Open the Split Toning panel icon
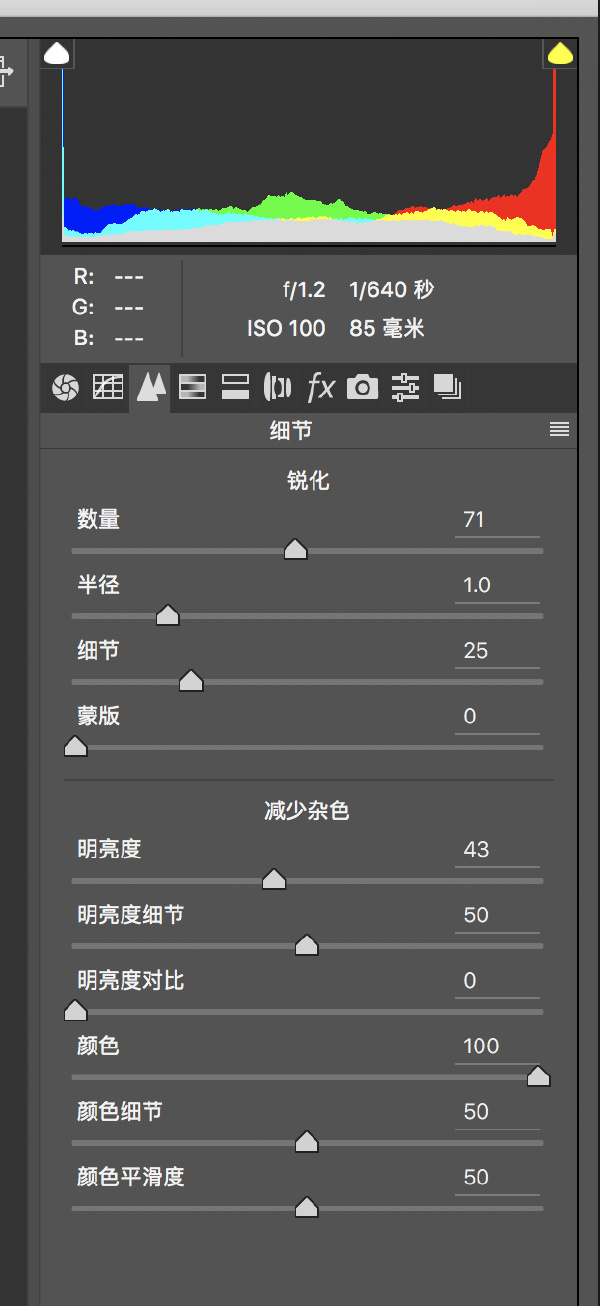The image size is (600, 1306). tap(235, 387)
